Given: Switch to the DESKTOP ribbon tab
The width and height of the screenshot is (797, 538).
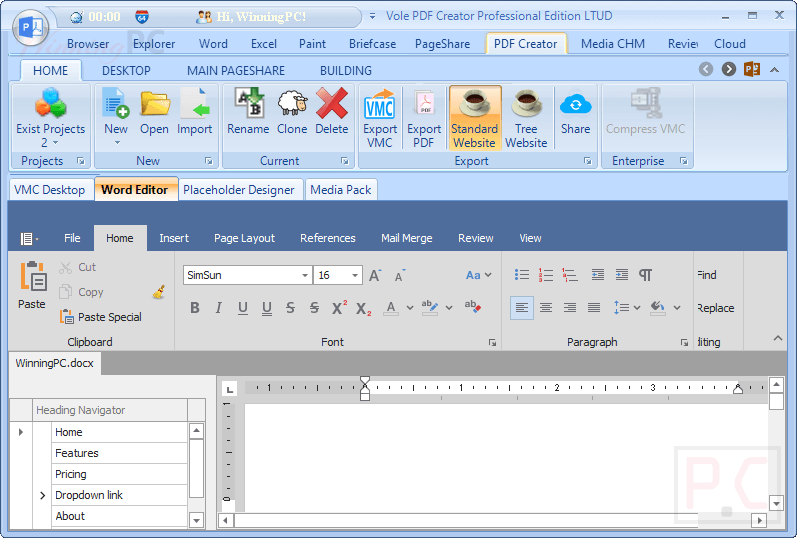Looking at the screenshot, I should point(126,71).
